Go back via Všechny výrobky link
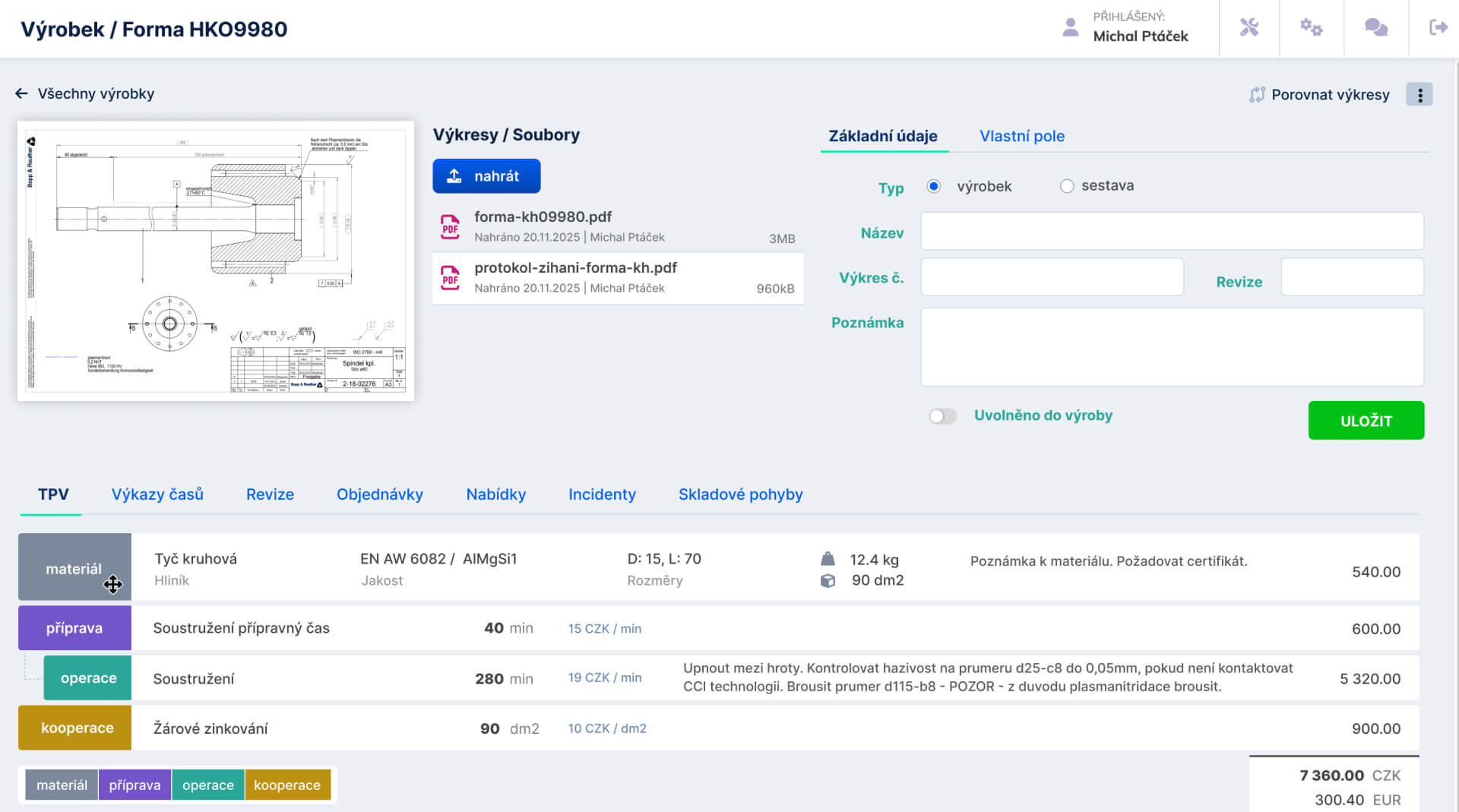 click(x=96, y=93)
